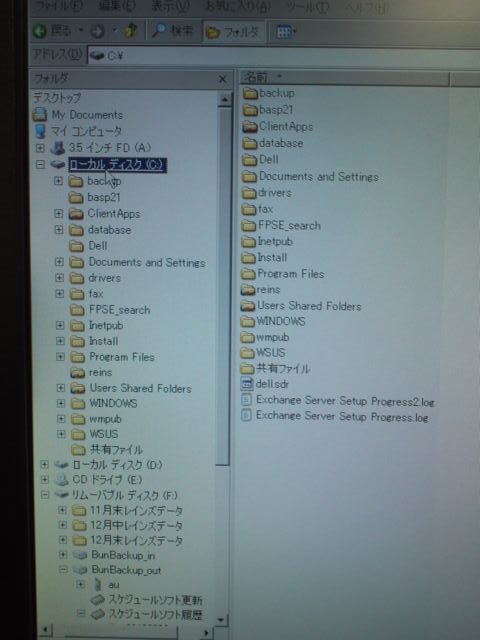Toggle the Folders (フォルダ) pane button
The image size is (480, 640).
click(x=233, y=32)
